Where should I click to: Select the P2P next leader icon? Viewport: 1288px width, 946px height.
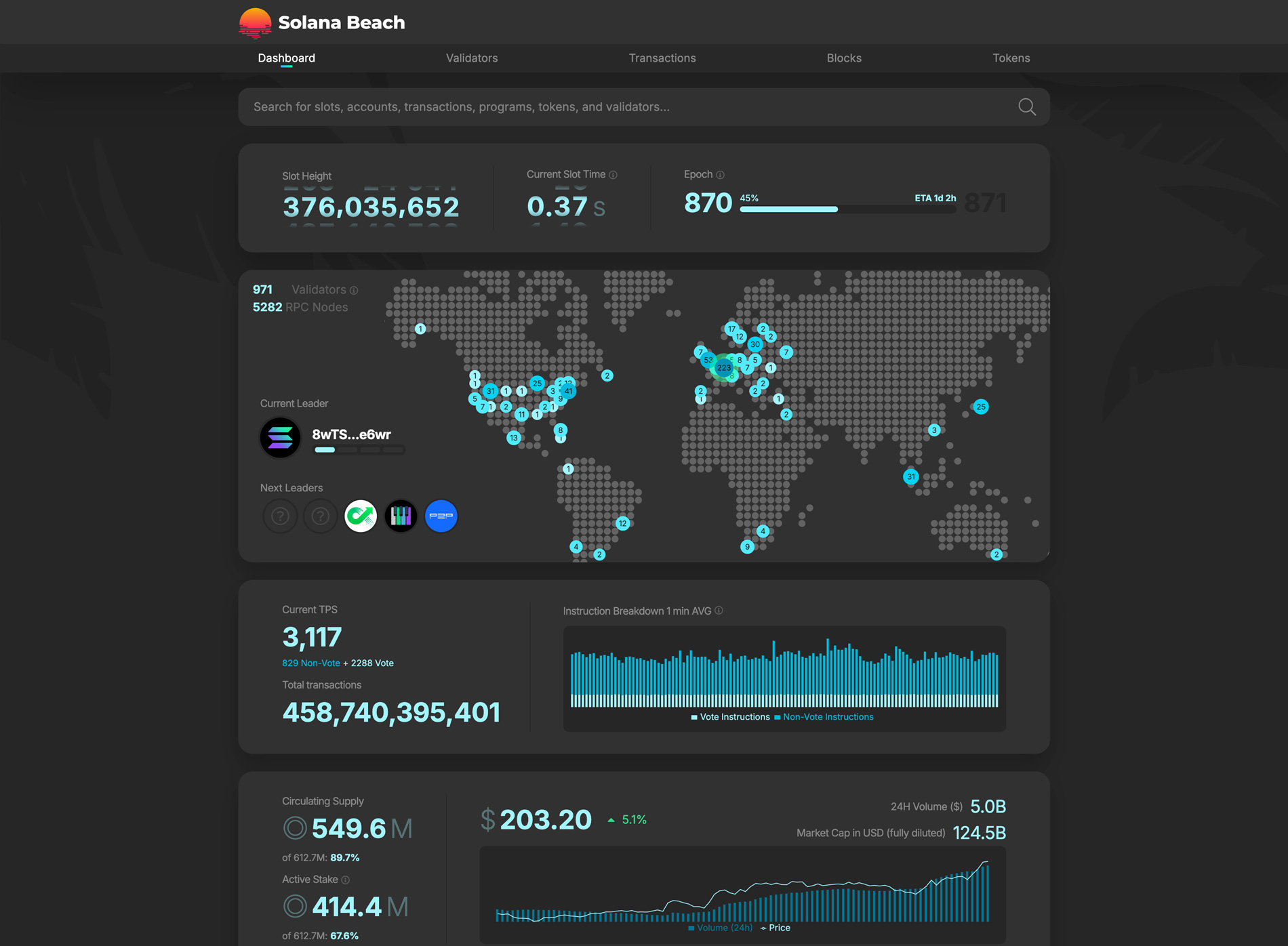pos(441,516)
